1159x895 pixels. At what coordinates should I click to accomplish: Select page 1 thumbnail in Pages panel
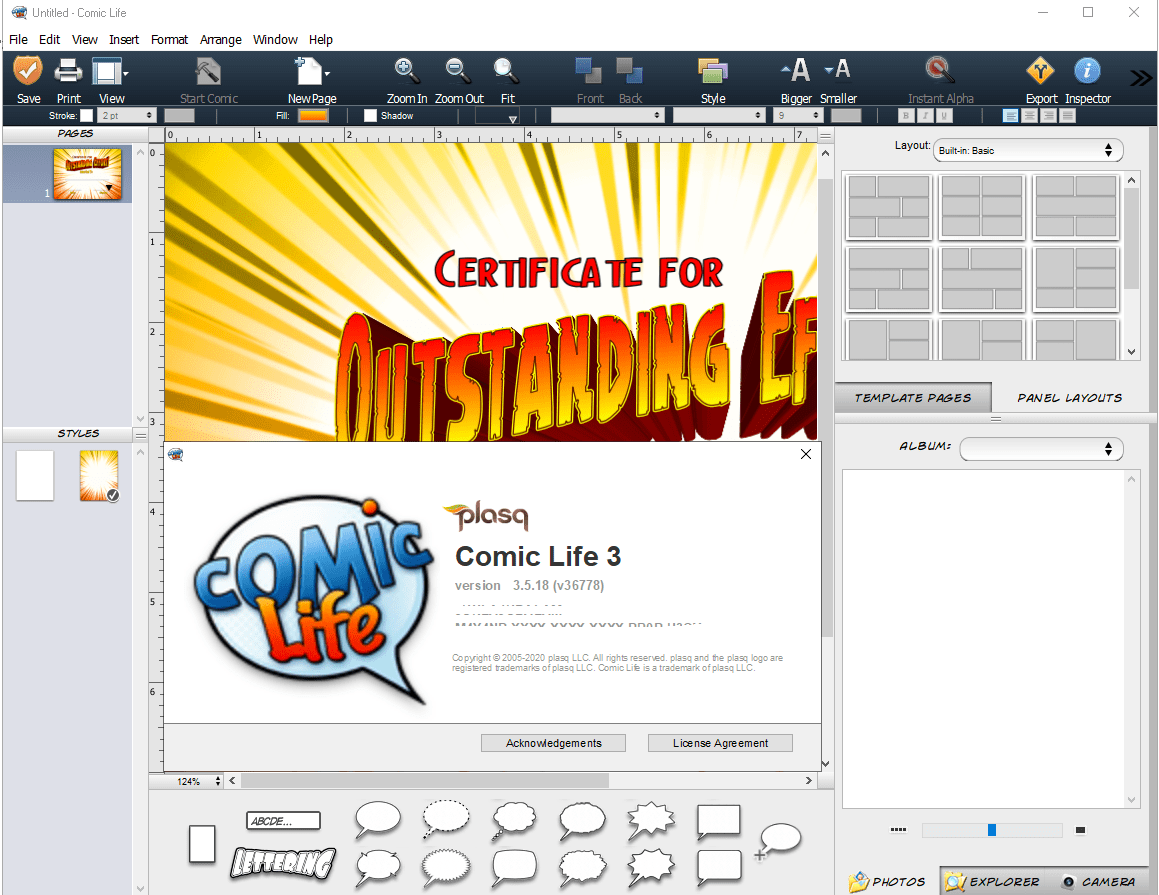click(87, 174)
